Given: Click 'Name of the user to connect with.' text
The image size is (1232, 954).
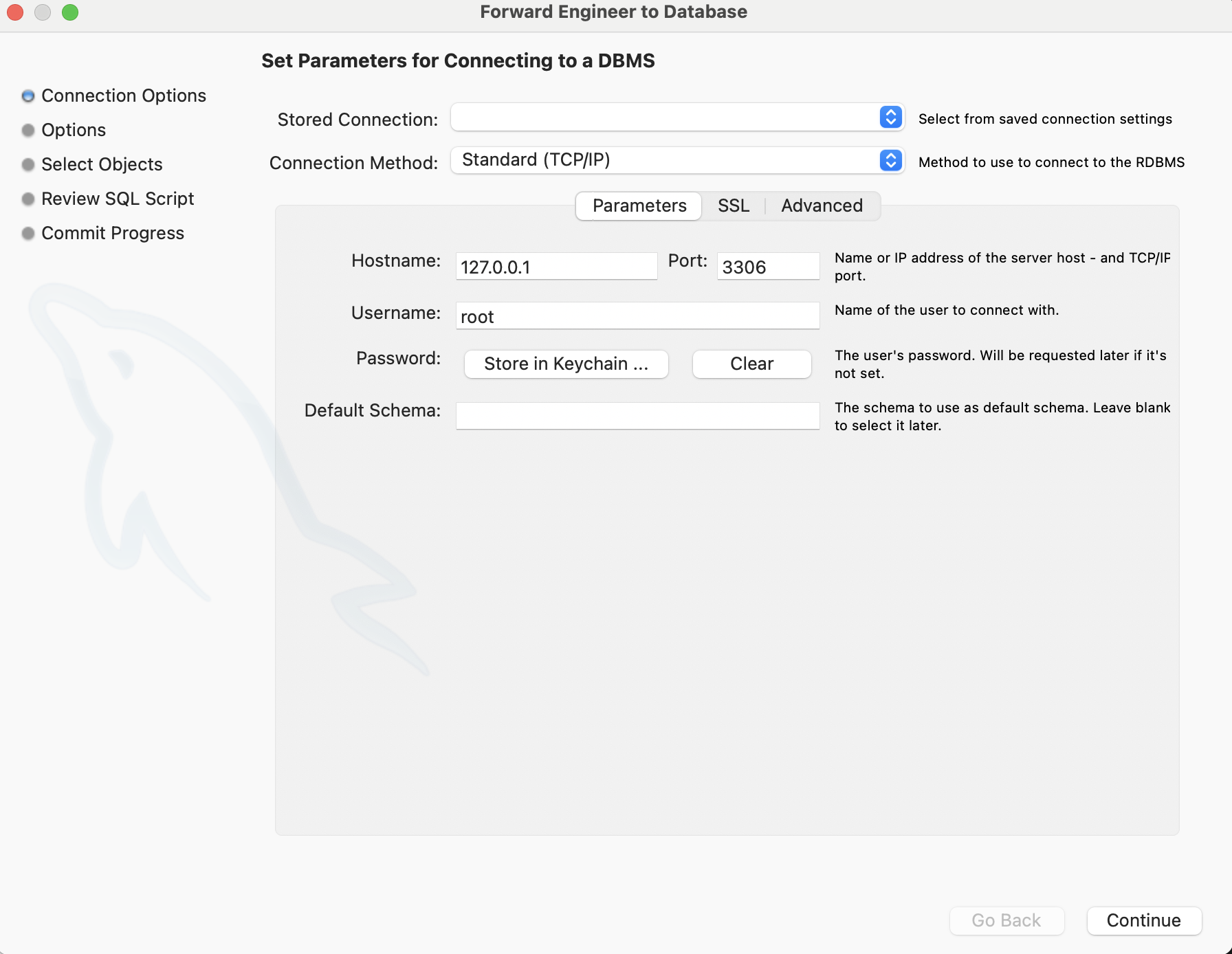Looking at the screenshot, I should click(x=947, y=310).
